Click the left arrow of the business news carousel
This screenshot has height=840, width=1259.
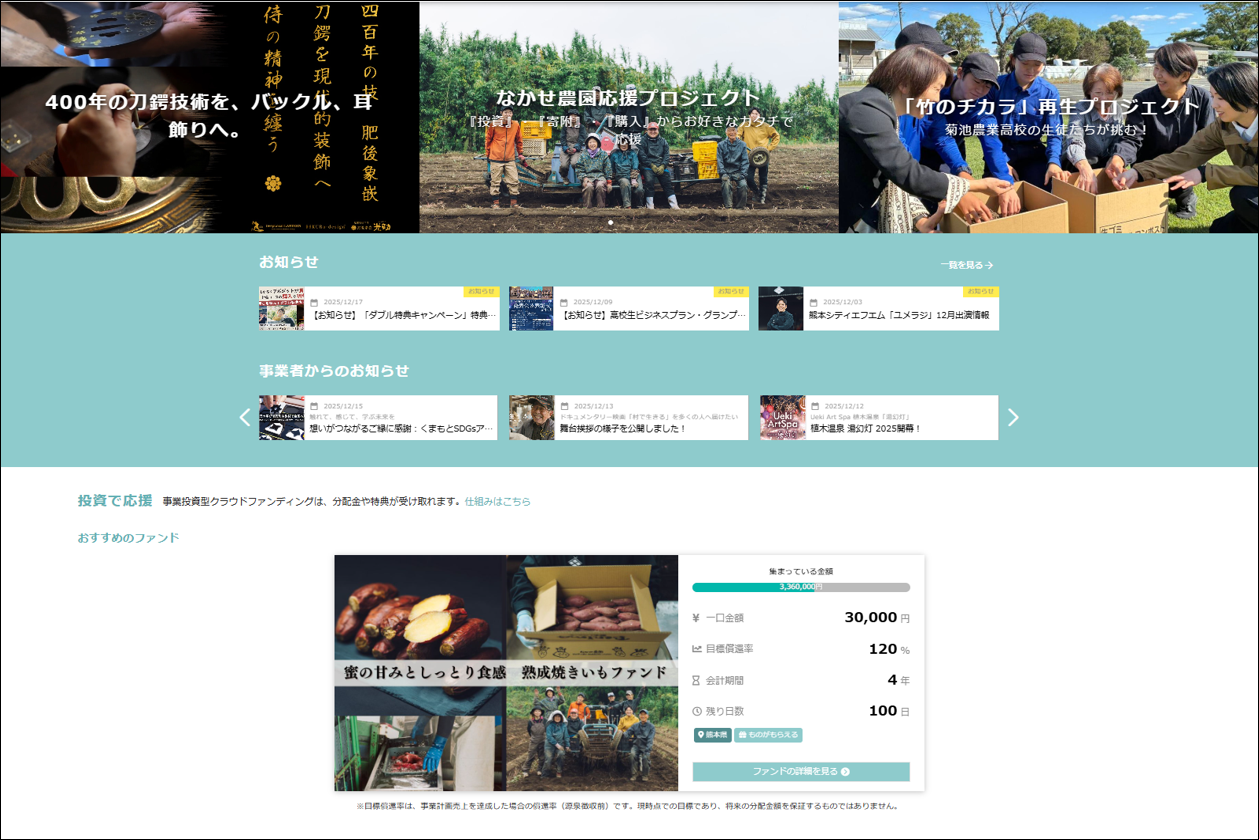click(245, 417)
